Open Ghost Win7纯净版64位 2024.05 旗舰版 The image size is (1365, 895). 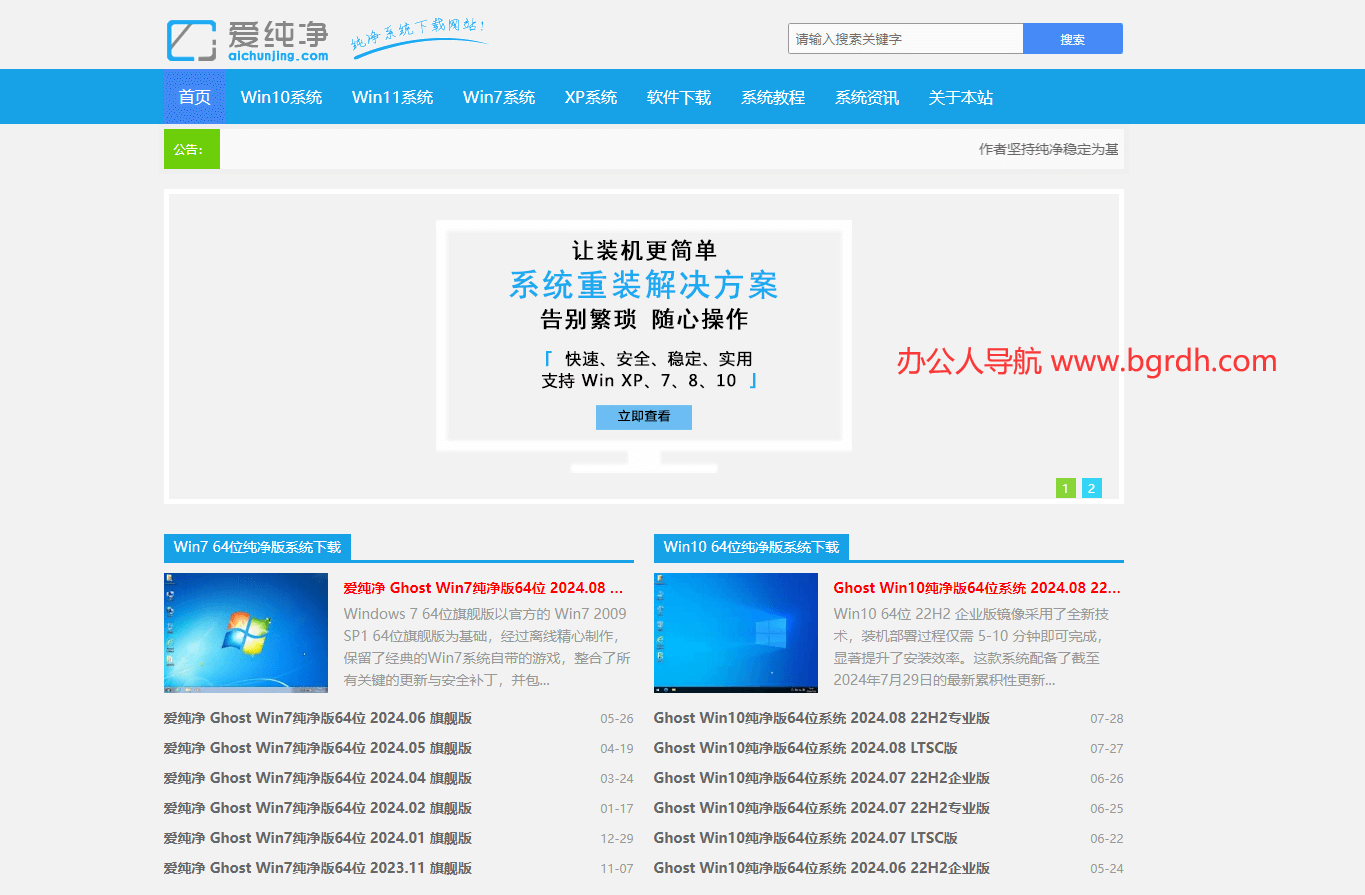tap(318, 748)
